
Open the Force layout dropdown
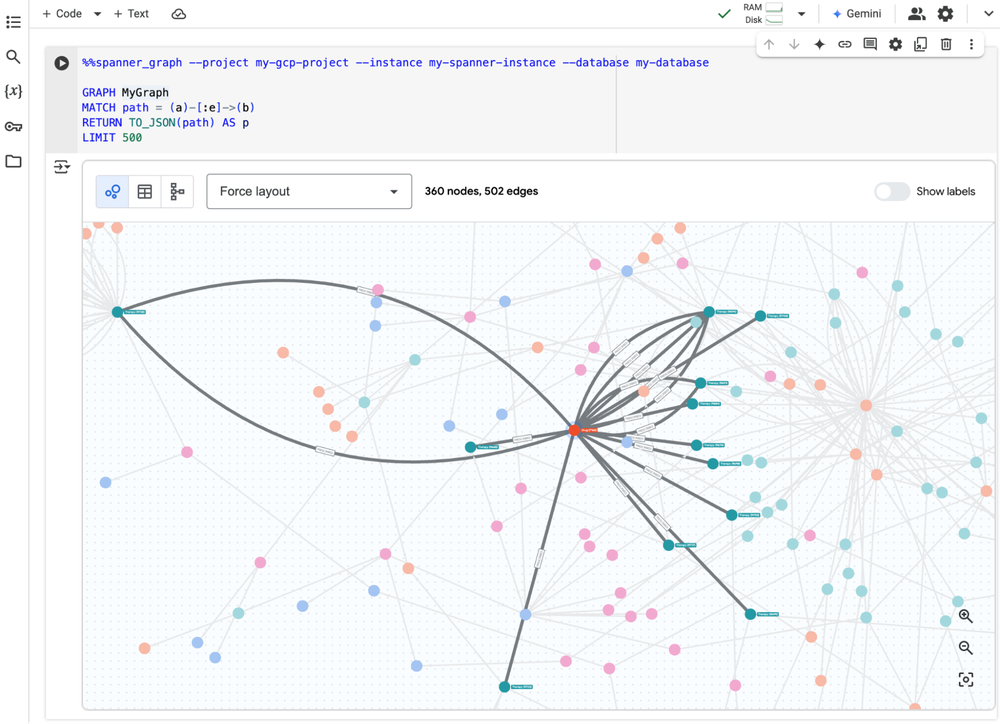[x=309, y=192]
